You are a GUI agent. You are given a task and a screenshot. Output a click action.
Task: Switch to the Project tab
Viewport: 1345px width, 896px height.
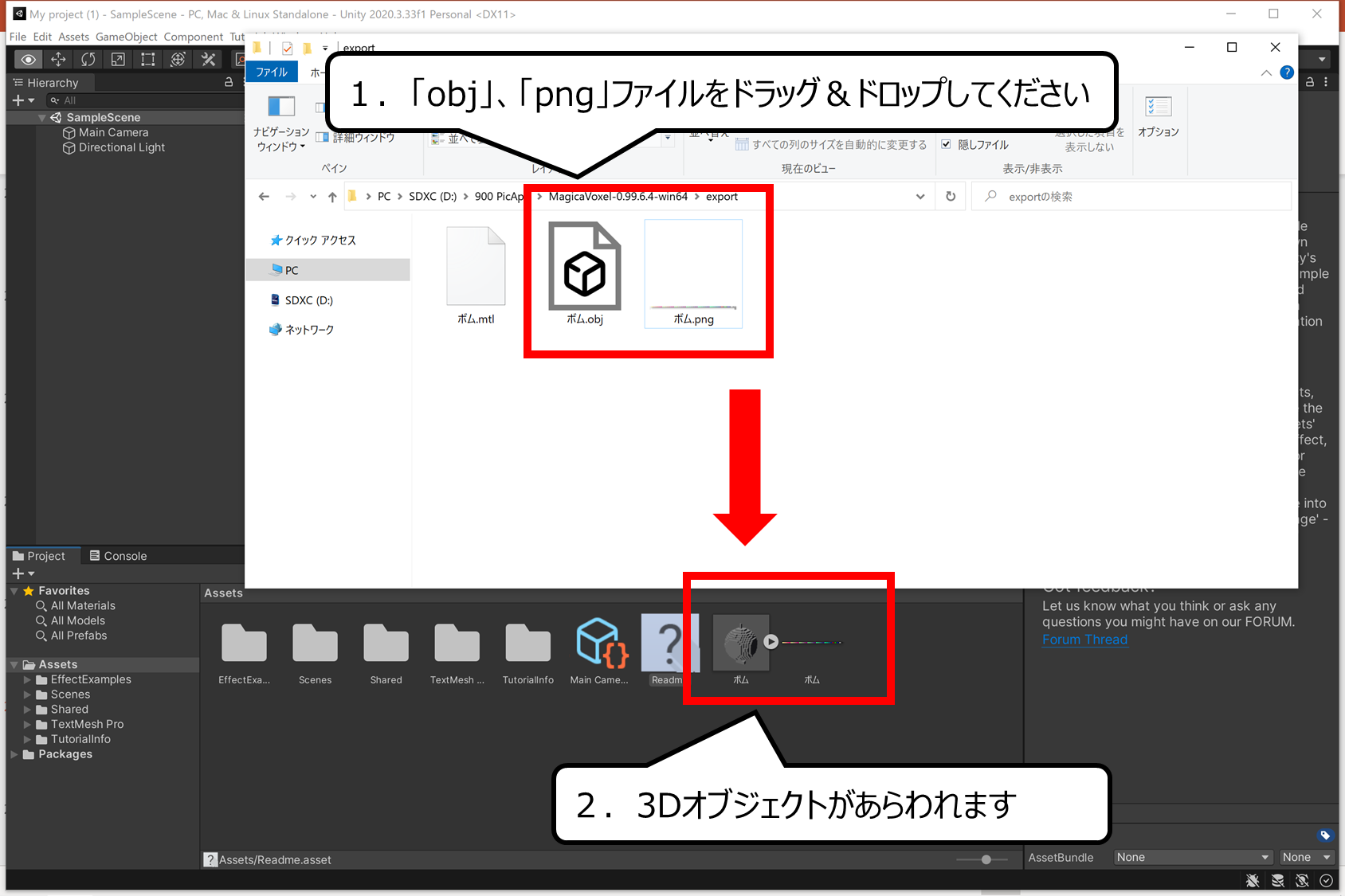39,556
